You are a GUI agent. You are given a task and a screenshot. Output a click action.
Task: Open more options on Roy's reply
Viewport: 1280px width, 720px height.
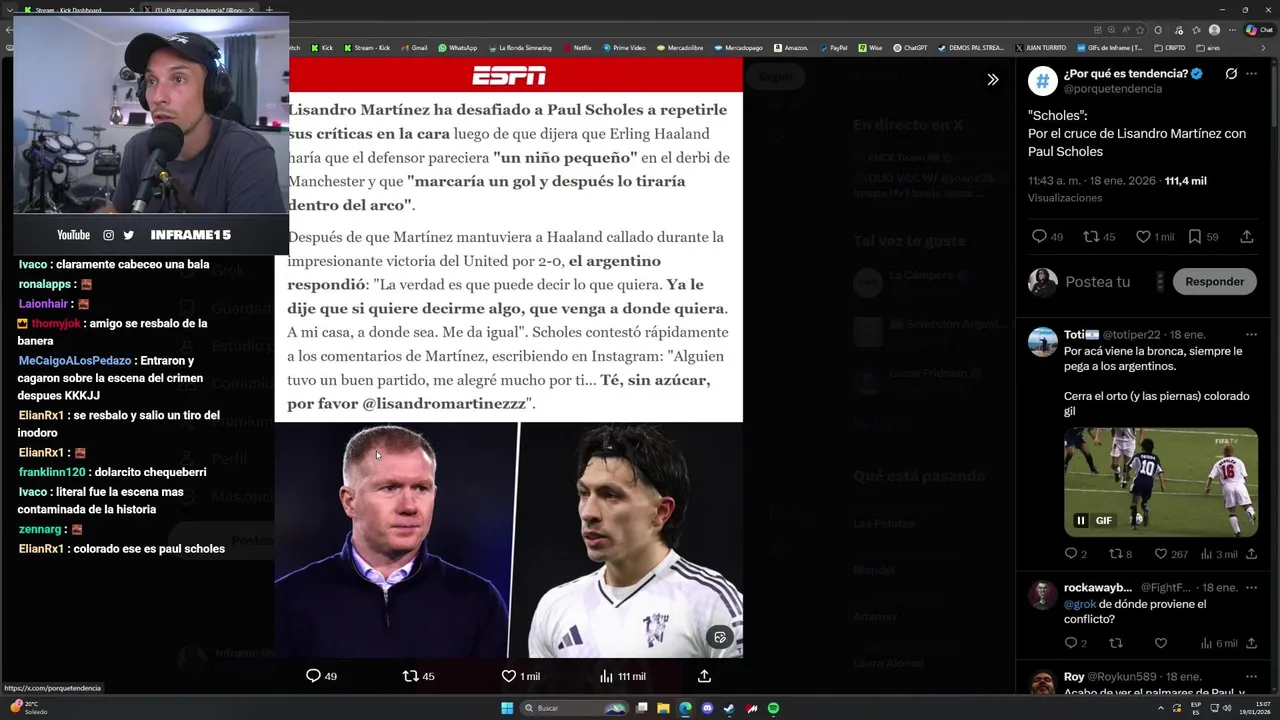1251,677
